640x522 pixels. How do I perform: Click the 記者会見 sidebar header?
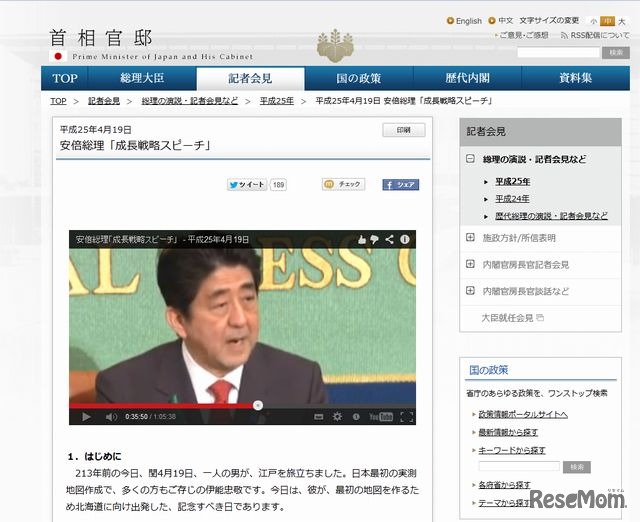click(x=540, y=132)
